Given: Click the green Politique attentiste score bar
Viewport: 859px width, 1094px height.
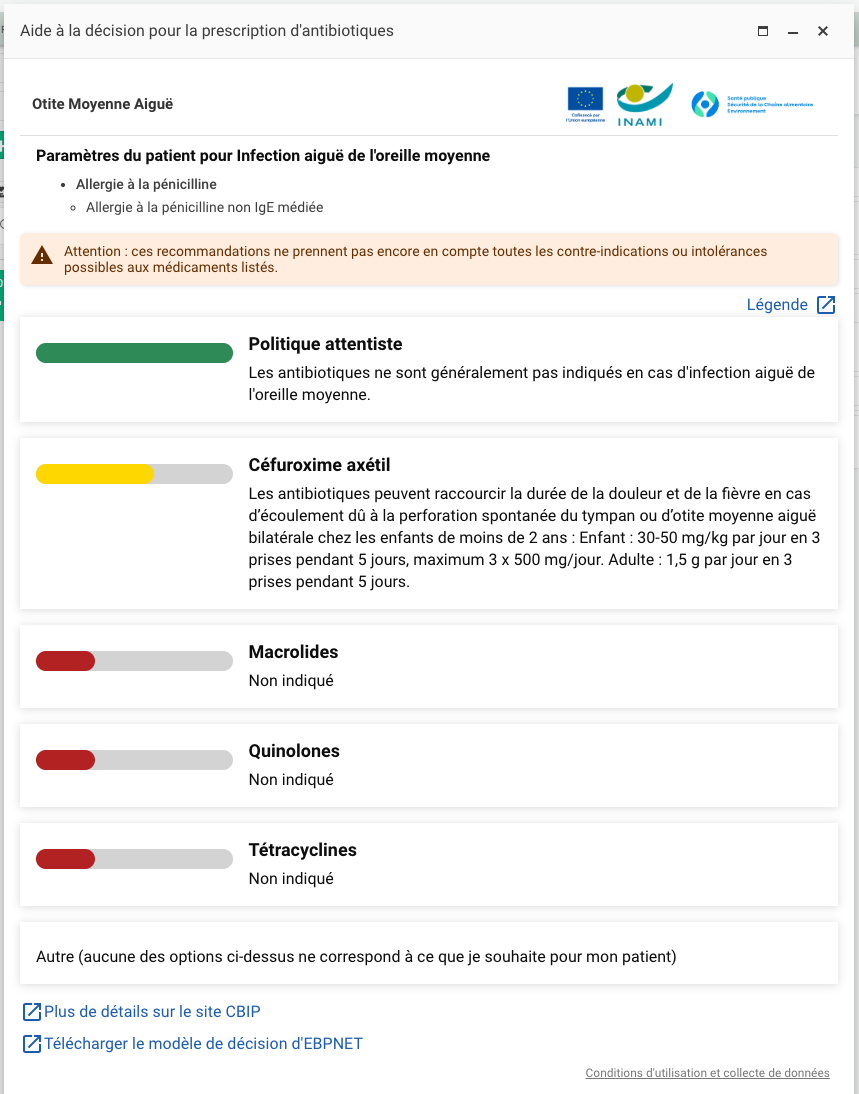Looking at the screenshot, I should [x=134, y=353].
